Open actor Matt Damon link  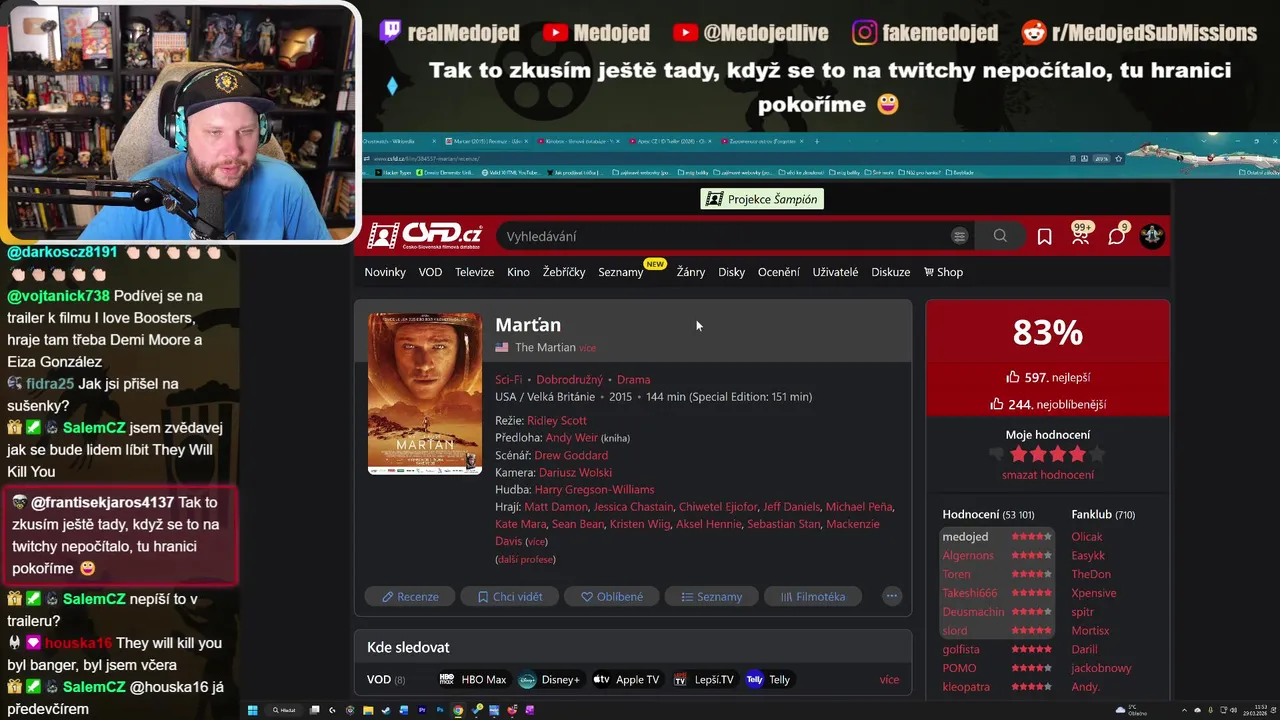pos(556,507)
